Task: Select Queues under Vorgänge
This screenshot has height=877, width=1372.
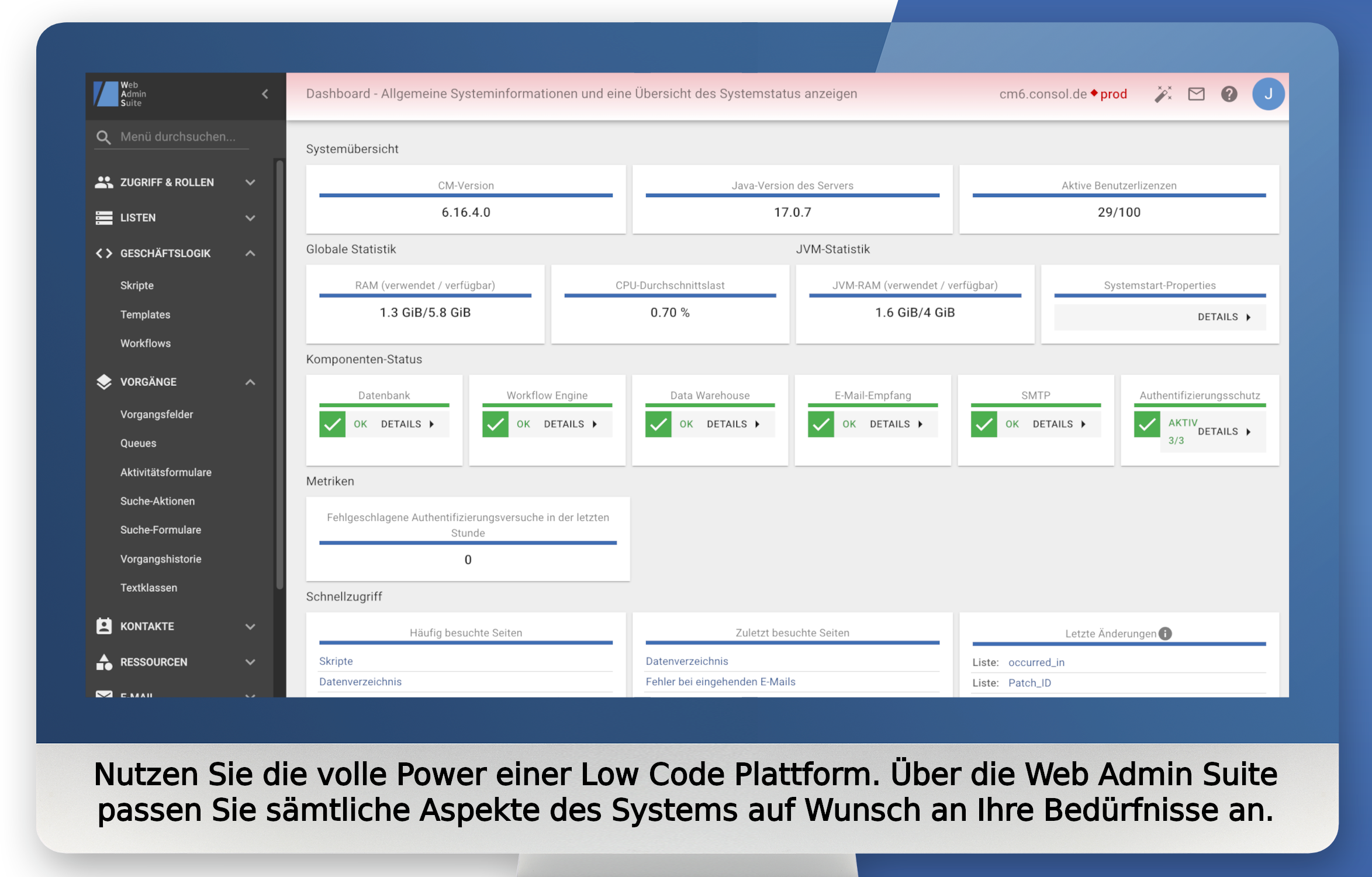Action: tap(139, 443)
